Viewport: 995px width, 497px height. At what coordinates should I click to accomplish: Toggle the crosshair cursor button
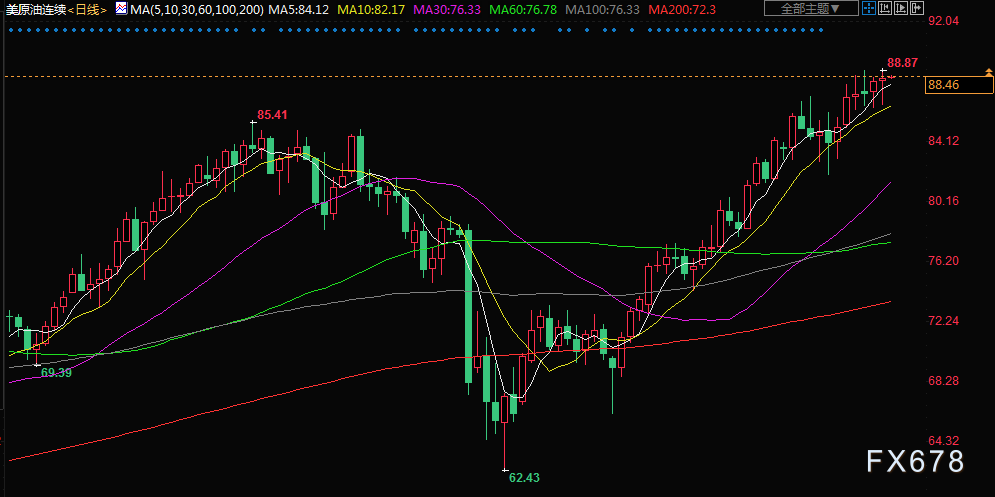869,8
